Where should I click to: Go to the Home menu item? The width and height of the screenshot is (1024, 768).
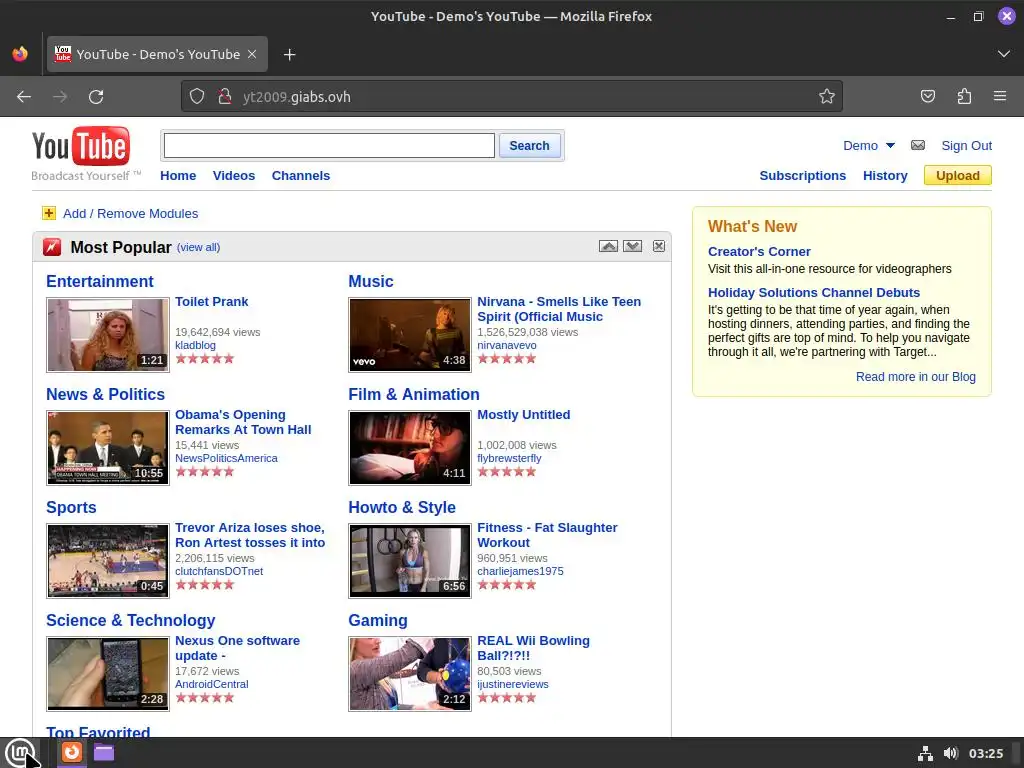[178, 176]
